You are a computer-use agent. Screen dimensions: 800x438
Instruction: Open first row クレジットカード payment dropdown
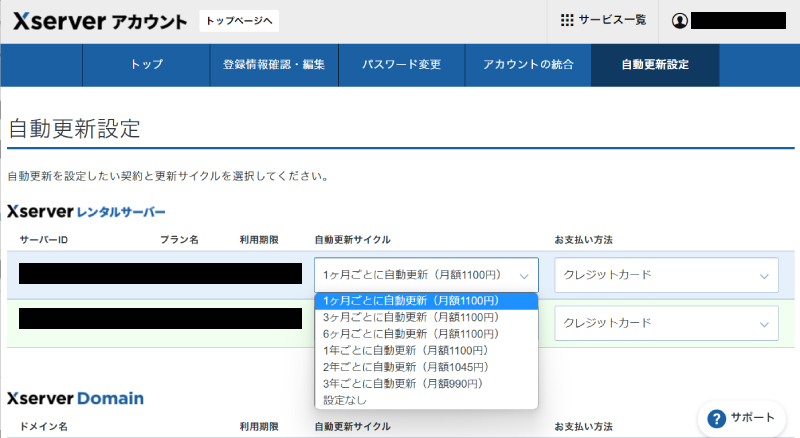point(666,275)
